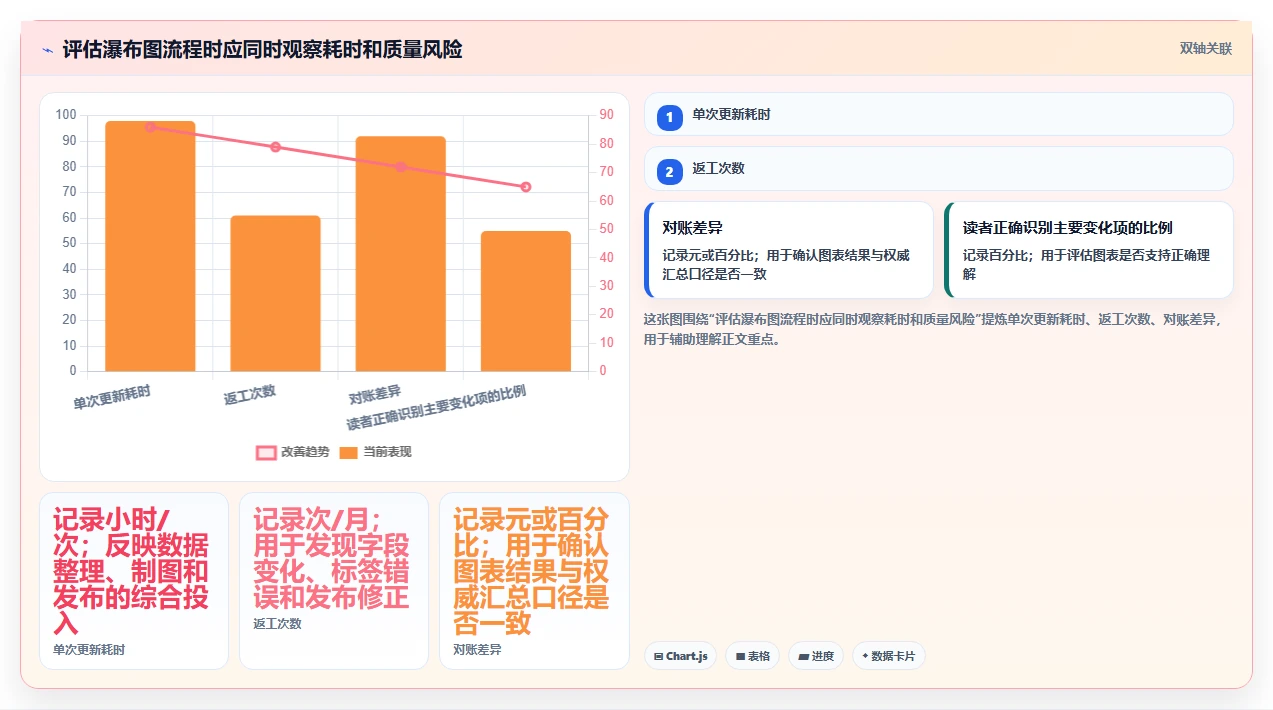Toggle the 当前表现 legend item
This screenshot has height=710, width=1273.
(376, 452)
